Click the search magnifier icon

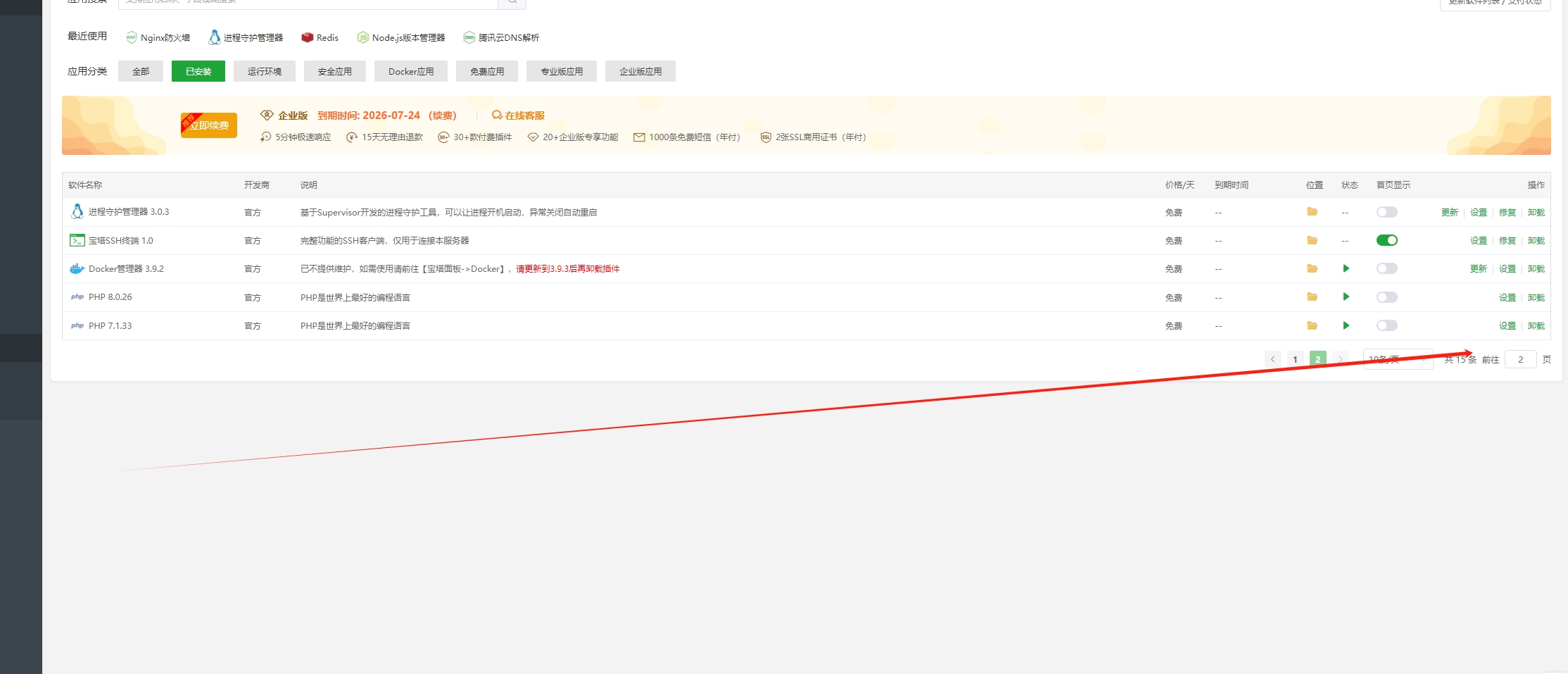point(512,2)
